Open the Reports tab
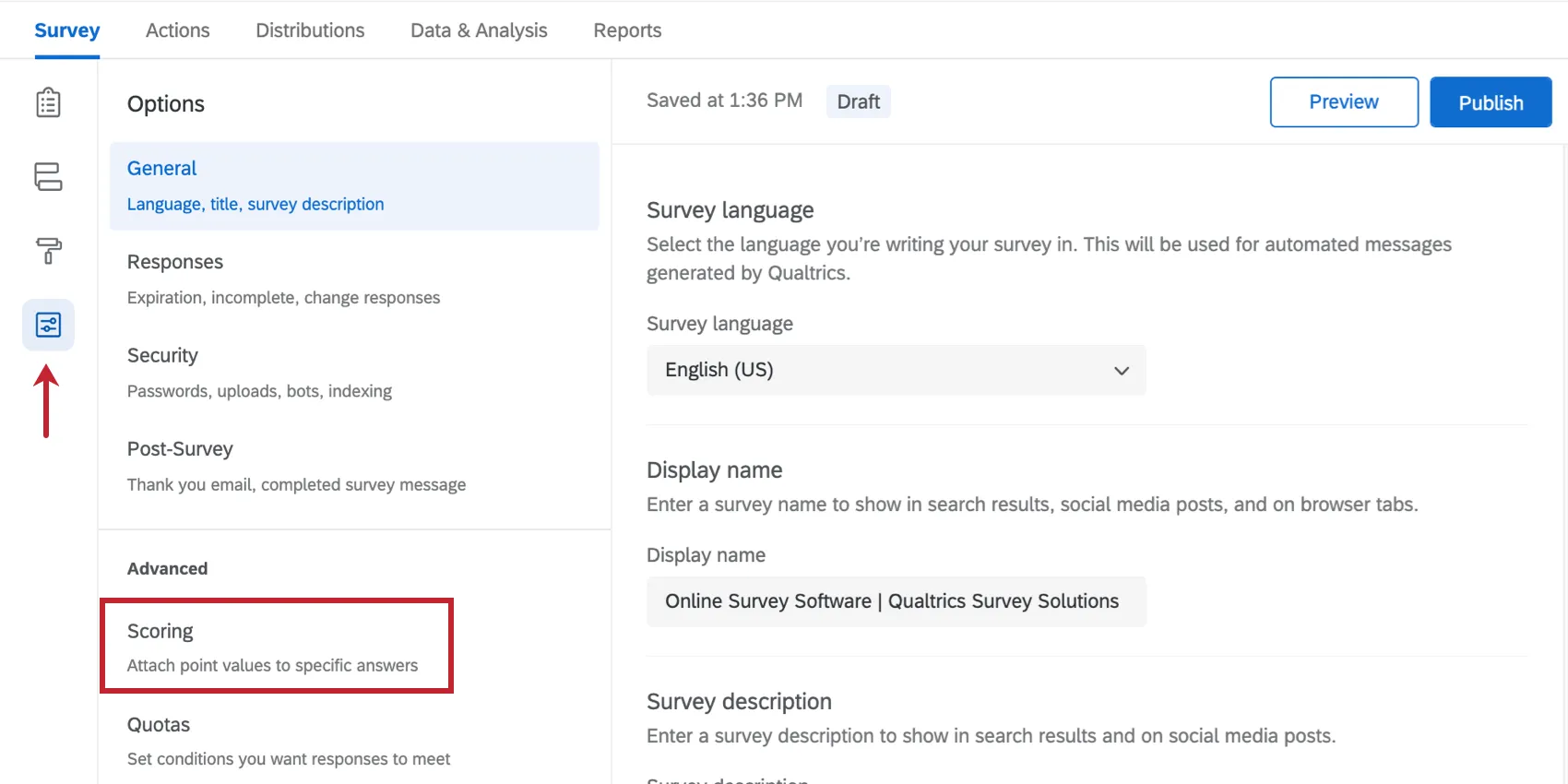Screen dimensions: 1568x784 click(x=627, y=30)
